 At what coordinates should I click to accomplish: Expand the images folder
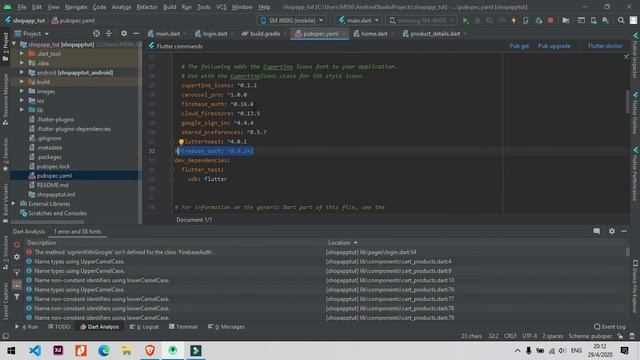tap(22, 91)
